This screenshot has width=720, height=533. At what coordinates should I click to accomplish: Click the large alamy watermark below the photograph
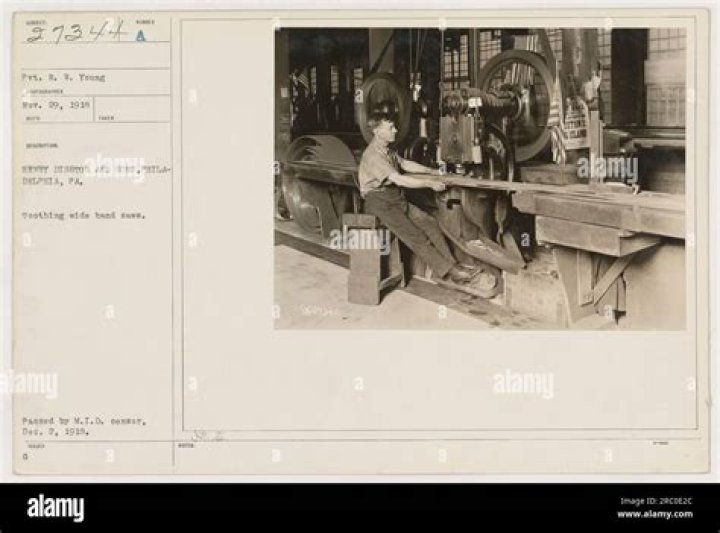tap(523, 384)
